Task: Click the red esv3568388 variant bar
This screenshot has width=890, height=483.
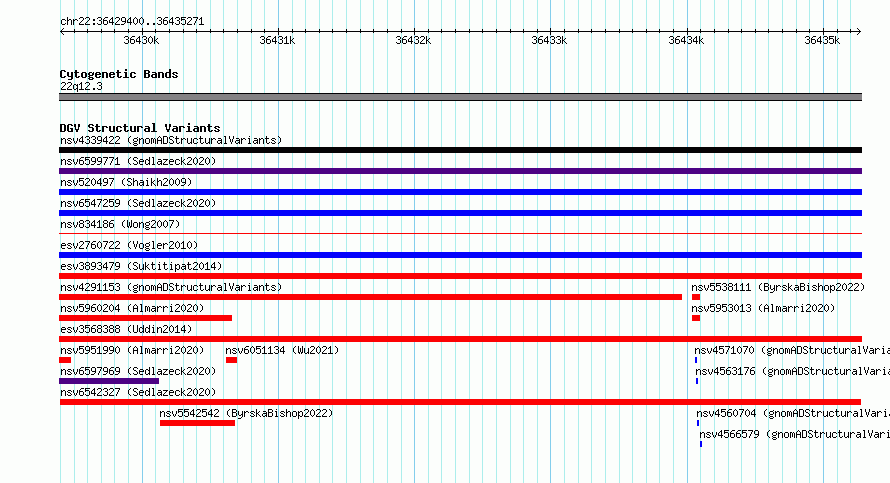Action: point(460,339)
